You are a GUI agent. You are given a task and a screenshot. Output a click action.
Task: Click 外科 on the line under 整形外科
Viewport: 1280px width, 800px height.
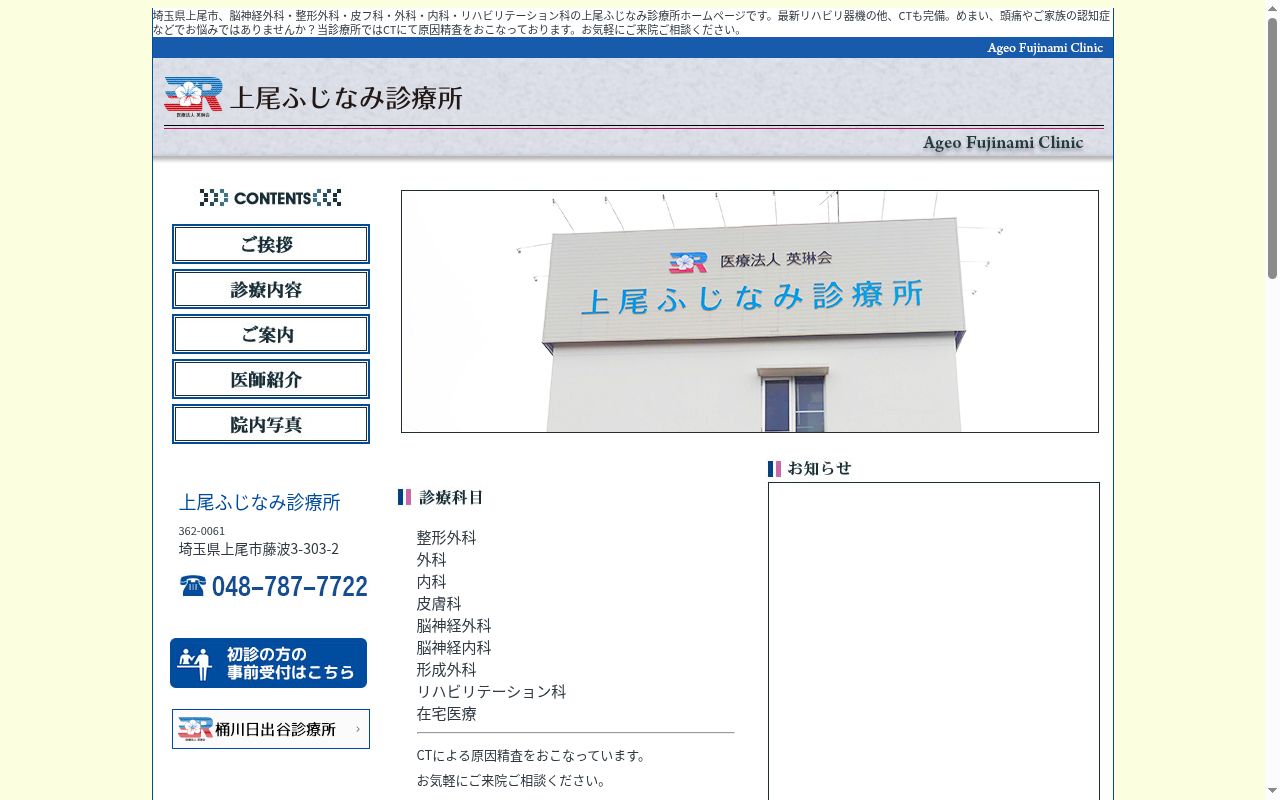432,560
